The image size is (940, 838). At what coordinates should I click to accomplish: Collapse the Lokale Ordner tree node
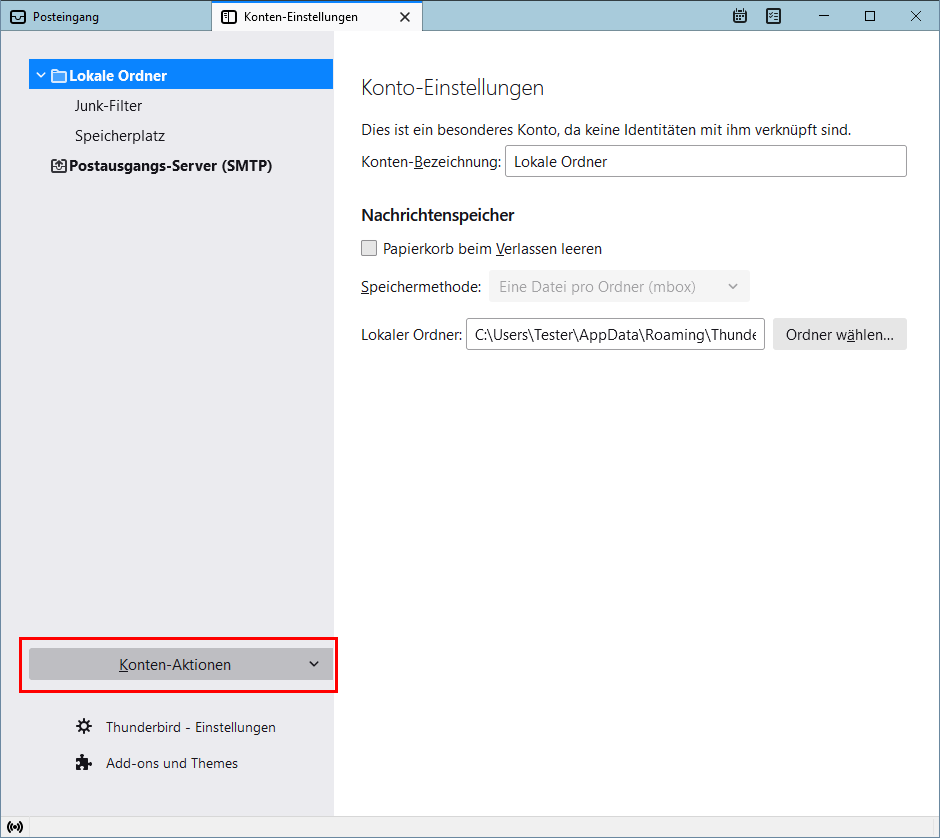pos(40,76)
